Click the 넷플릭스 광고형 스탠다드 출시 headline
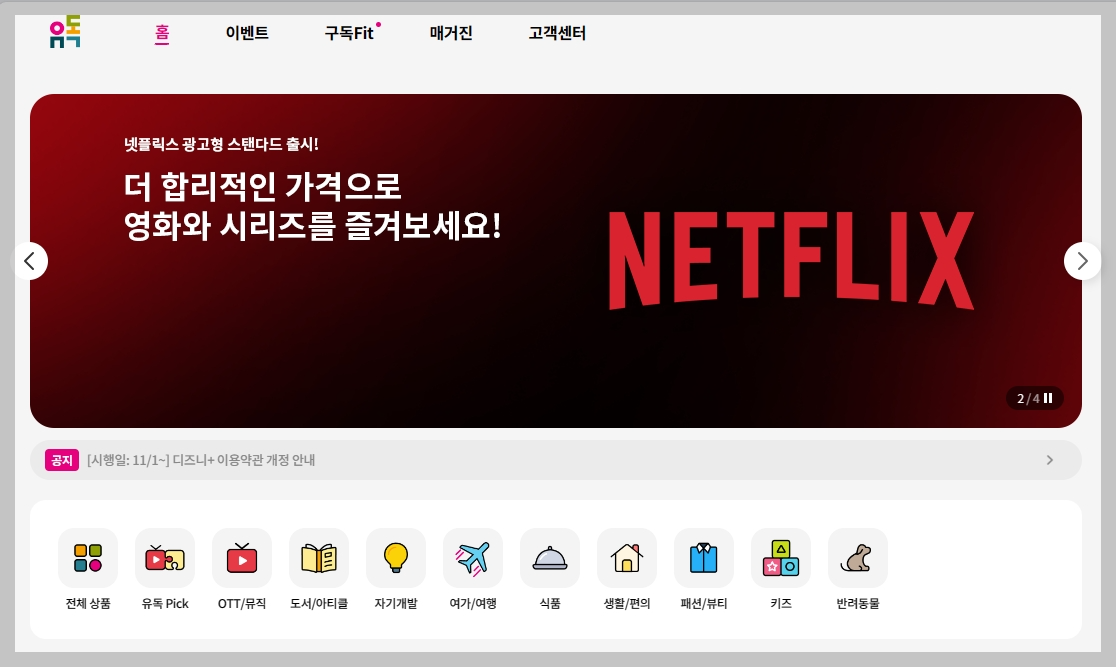Screen dimensions: 1116x667 221,145
